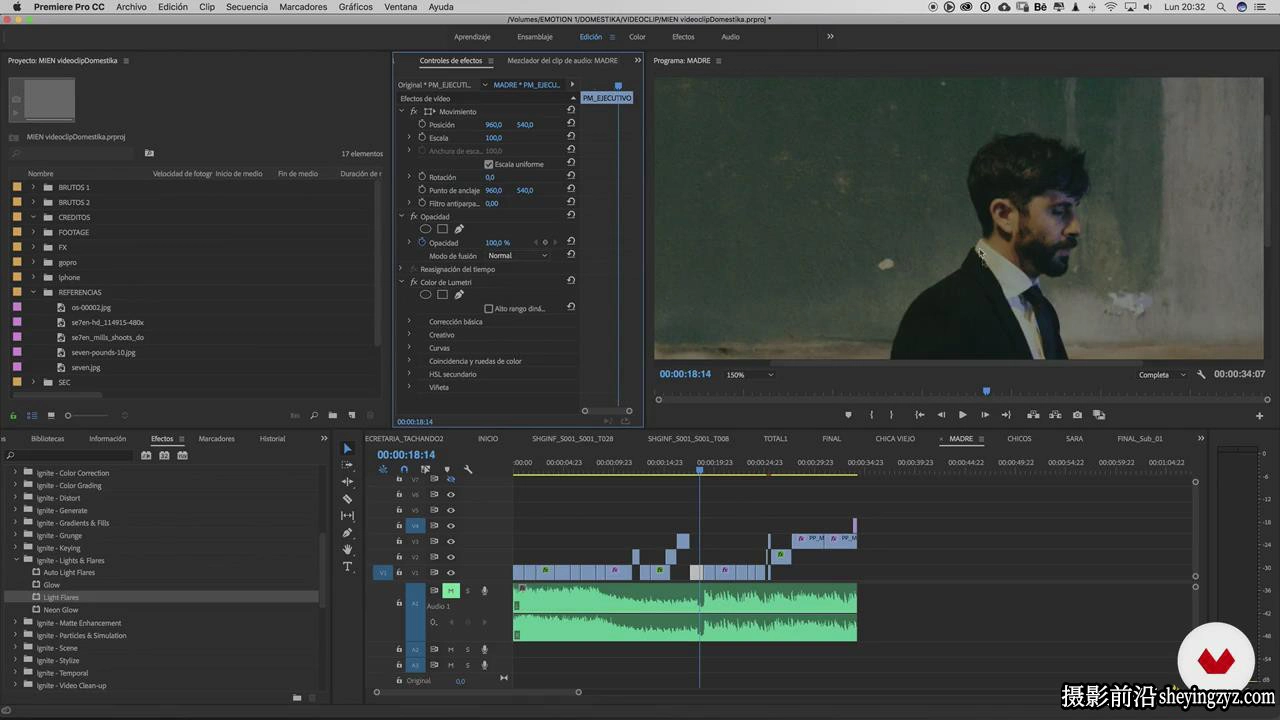
Task: Reset the Posición parameter
Action: tap(571, 125)
